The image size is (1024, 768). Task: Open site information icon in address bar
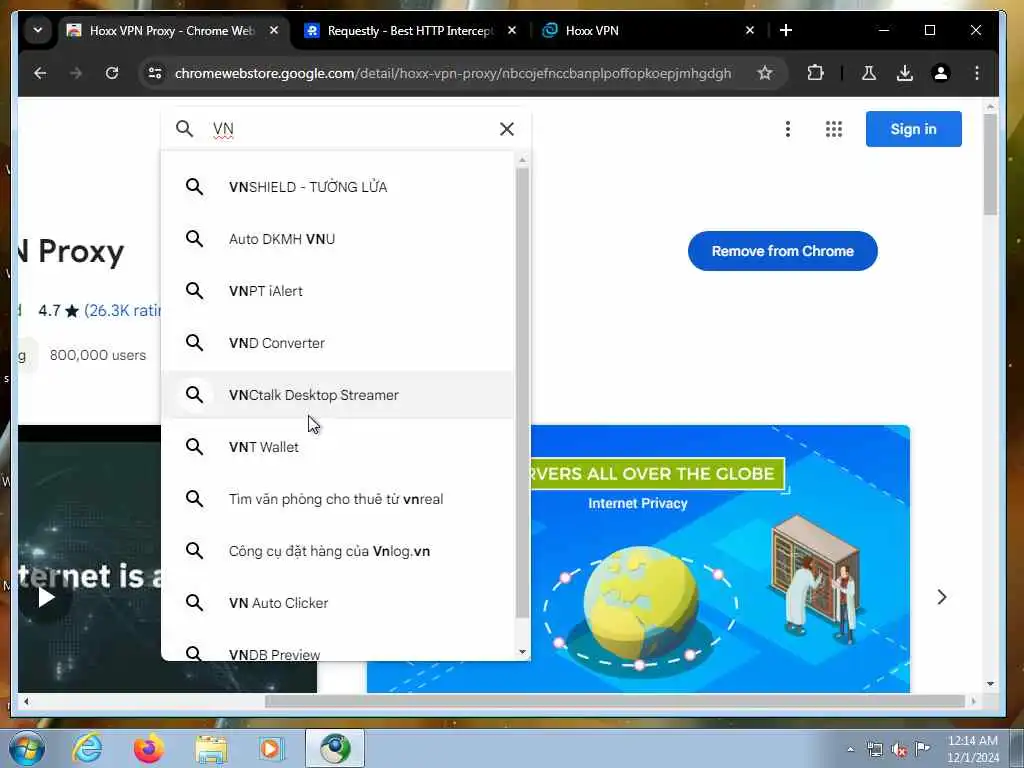click(x=155, y=73)
